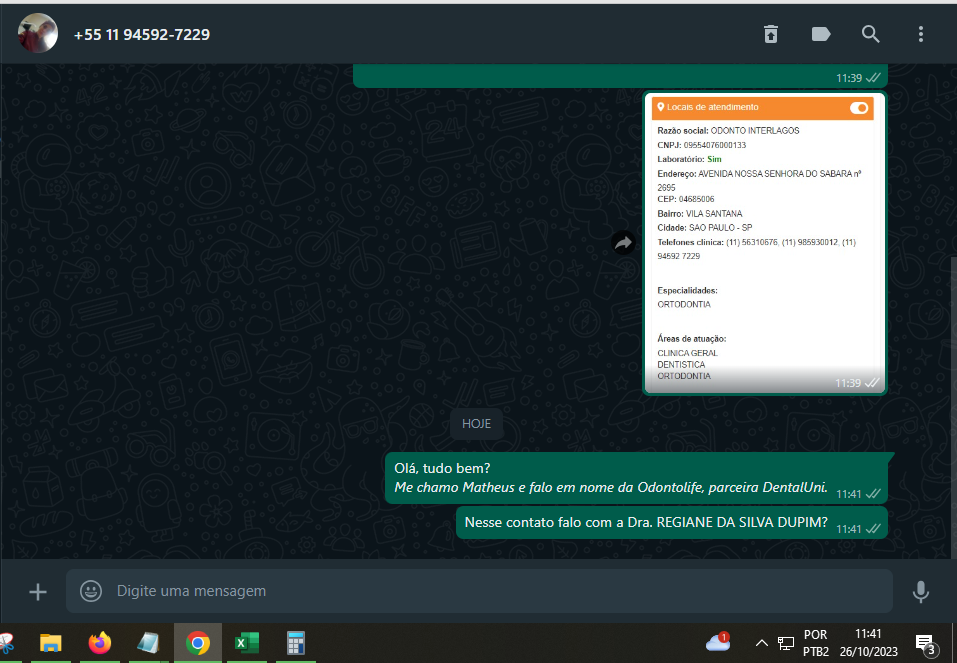Open Excel from the taskbar

(247, 643)
